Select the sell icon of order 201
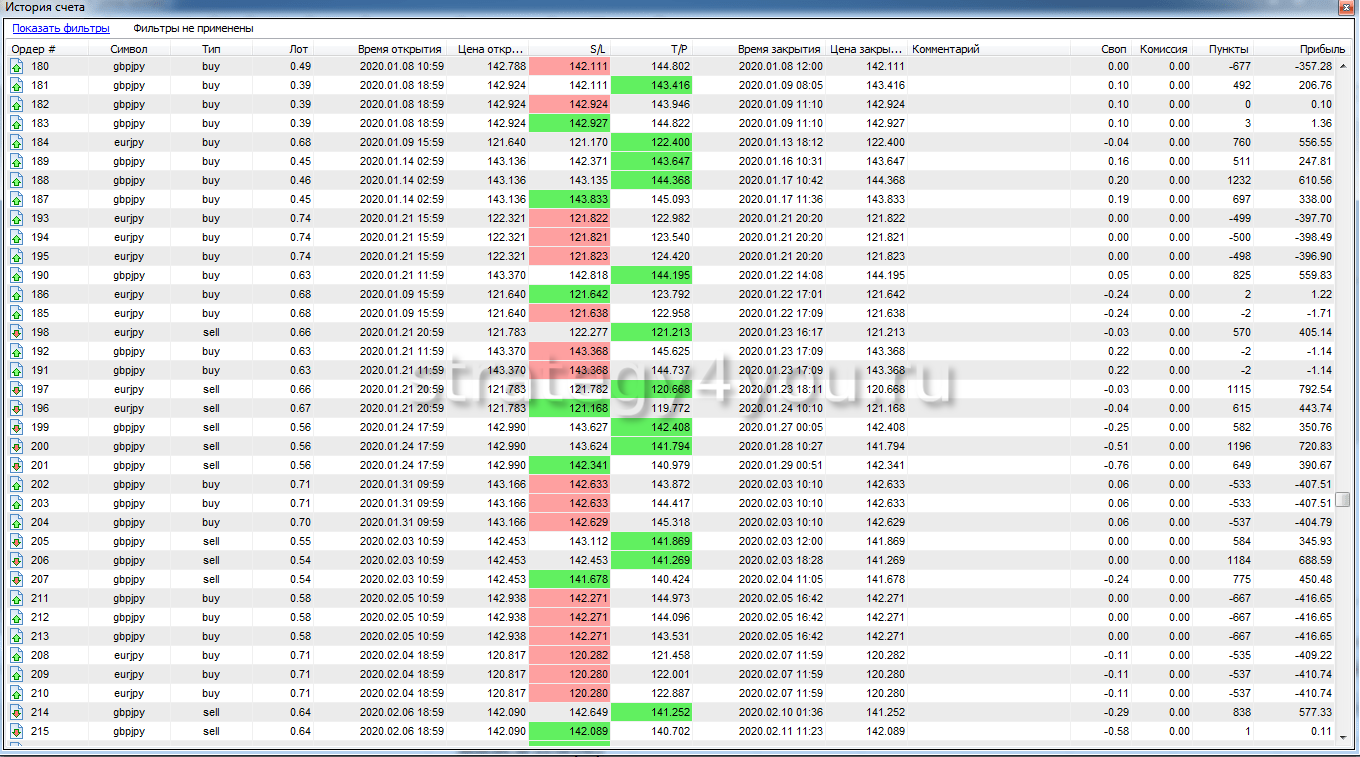 (17, 466)
